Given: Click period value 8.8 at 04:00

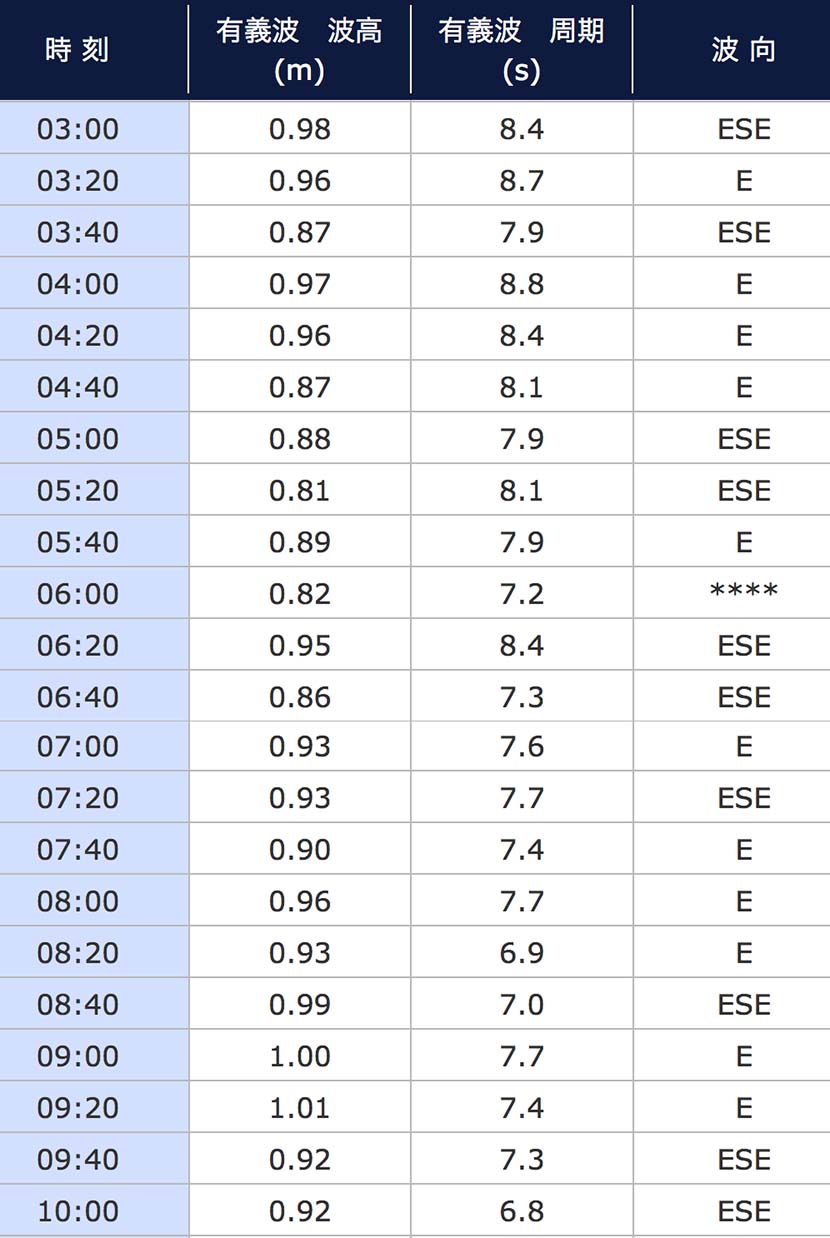Looking at the screenshot, I should [x=522, y=284].
